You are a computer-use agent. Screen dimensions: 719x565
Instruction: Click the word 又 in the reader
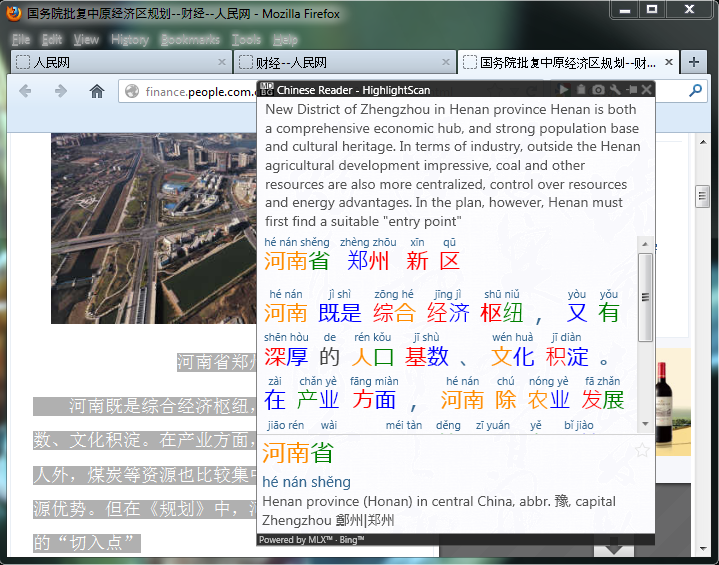[x=576, y=313]
